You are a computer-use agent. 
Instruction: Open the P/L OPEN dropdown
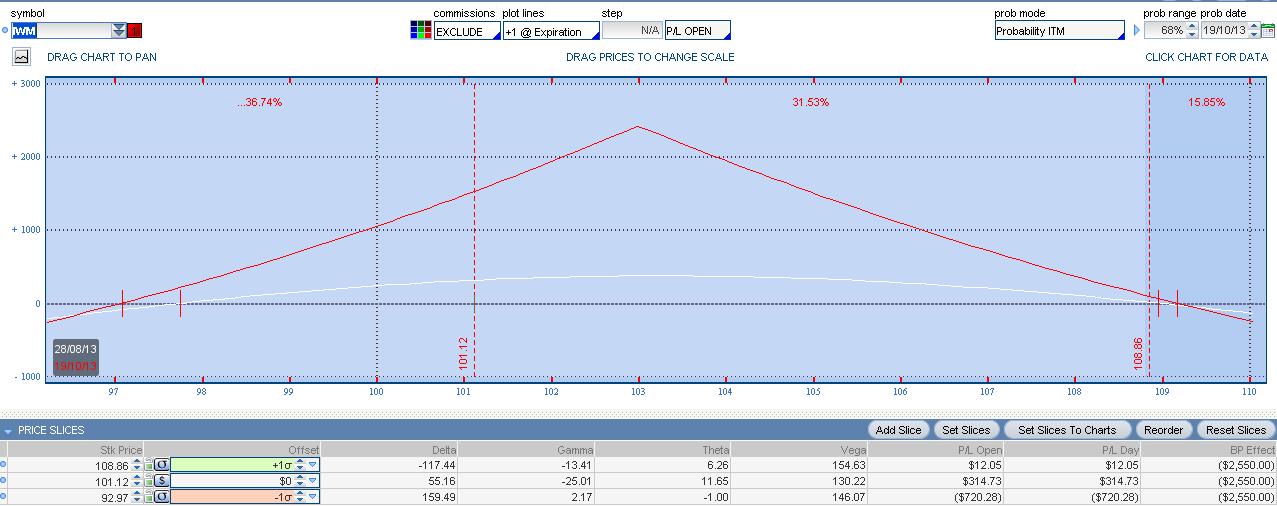698,31
